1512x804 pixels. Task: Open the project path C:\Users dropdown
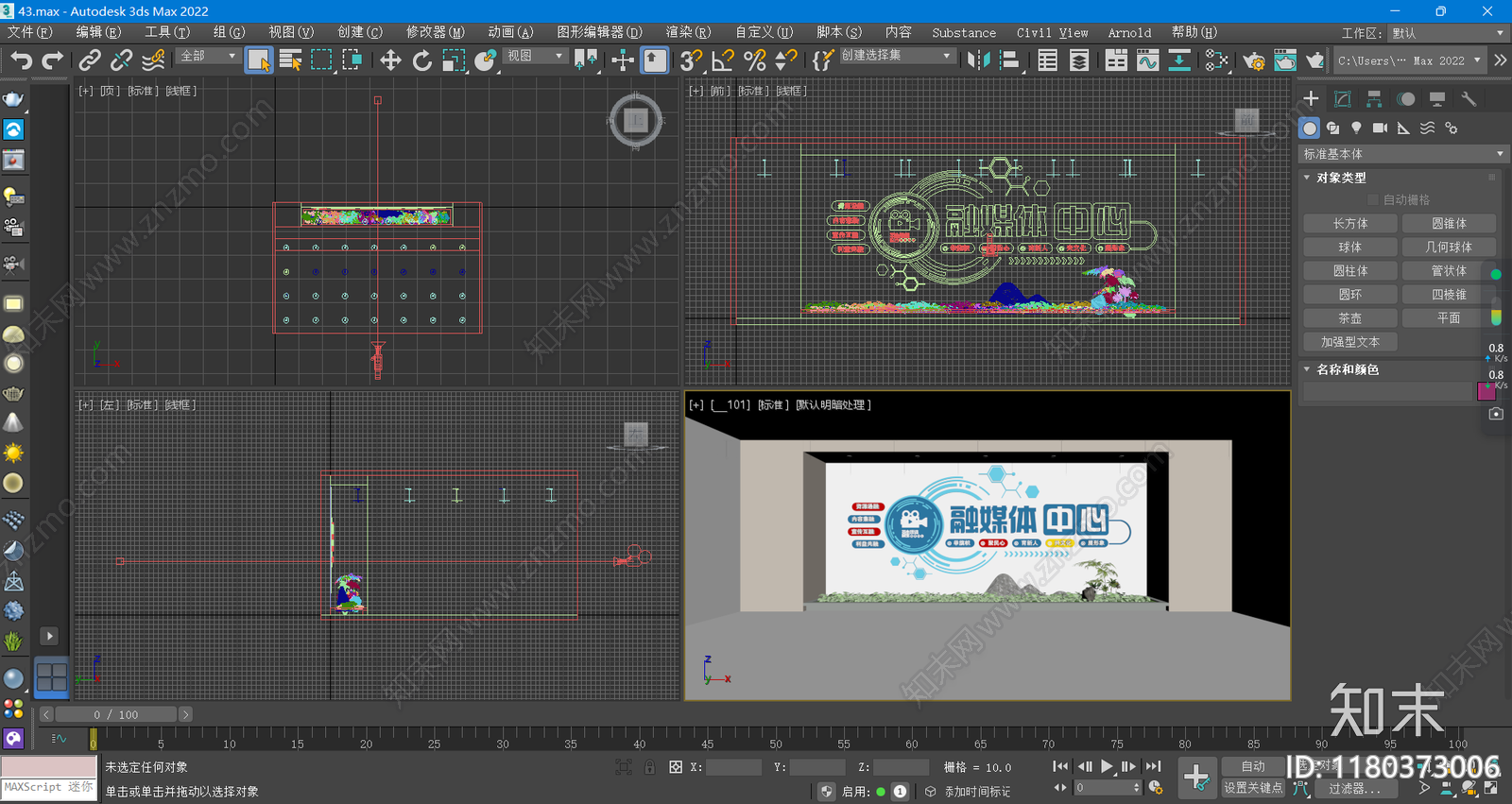[1408, 60]
